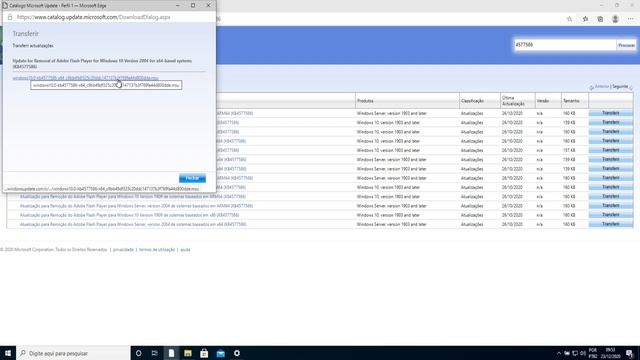The width and height of the screenshot is (640, 360).
Task: Open Windows Server version 2004 x64 update link
Action: pyautogui.click(x=133, y=224)
